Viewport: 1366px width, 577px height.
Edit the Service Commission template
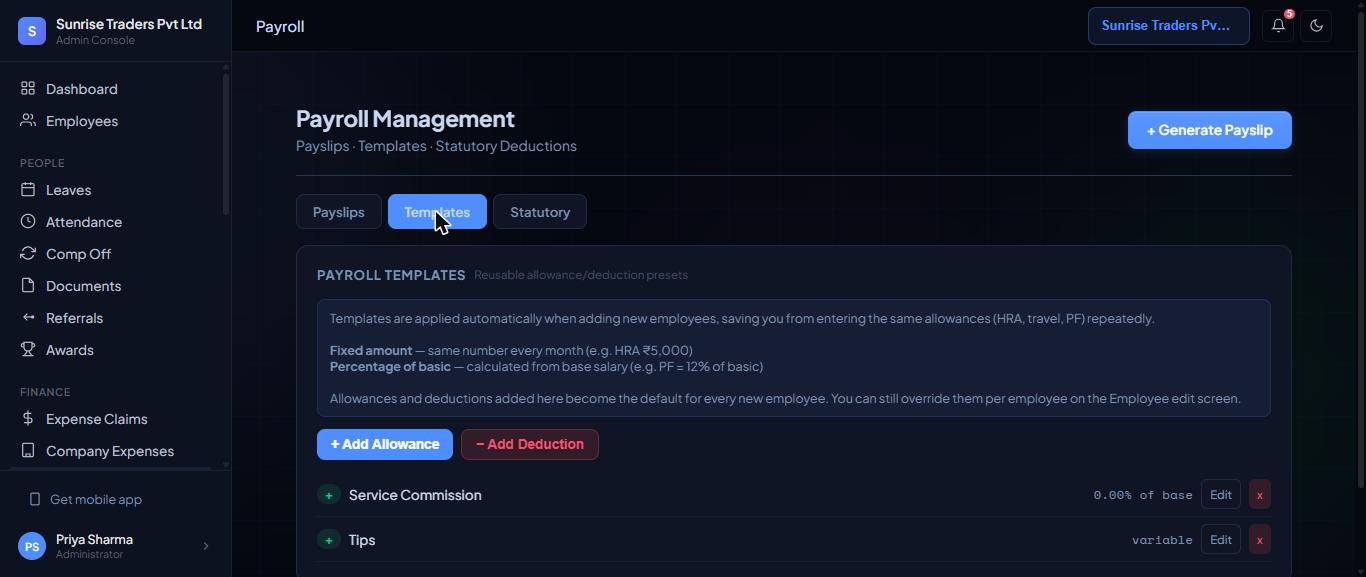1221,495
